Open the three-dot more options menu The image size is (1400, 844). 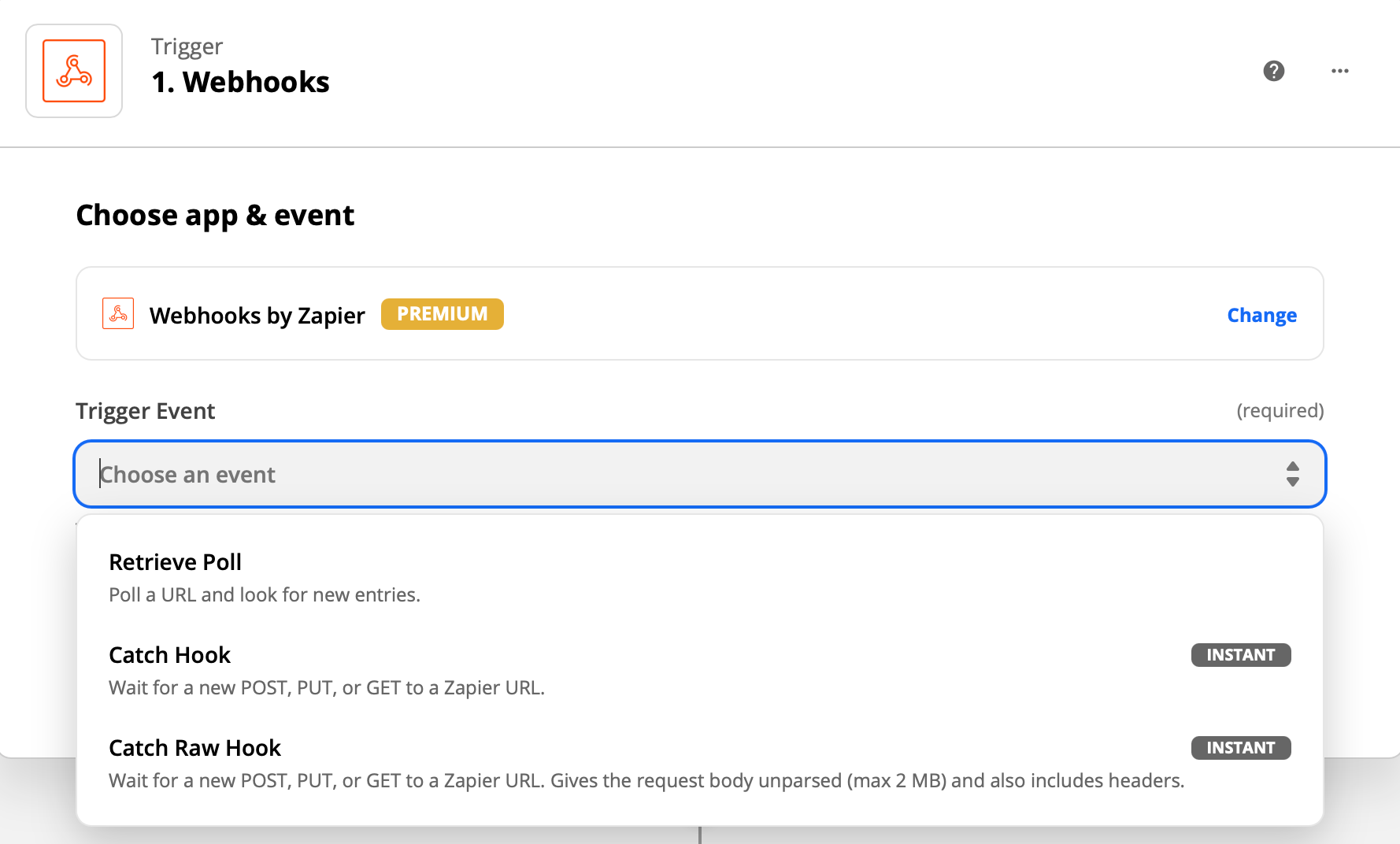pos(1339,71)
